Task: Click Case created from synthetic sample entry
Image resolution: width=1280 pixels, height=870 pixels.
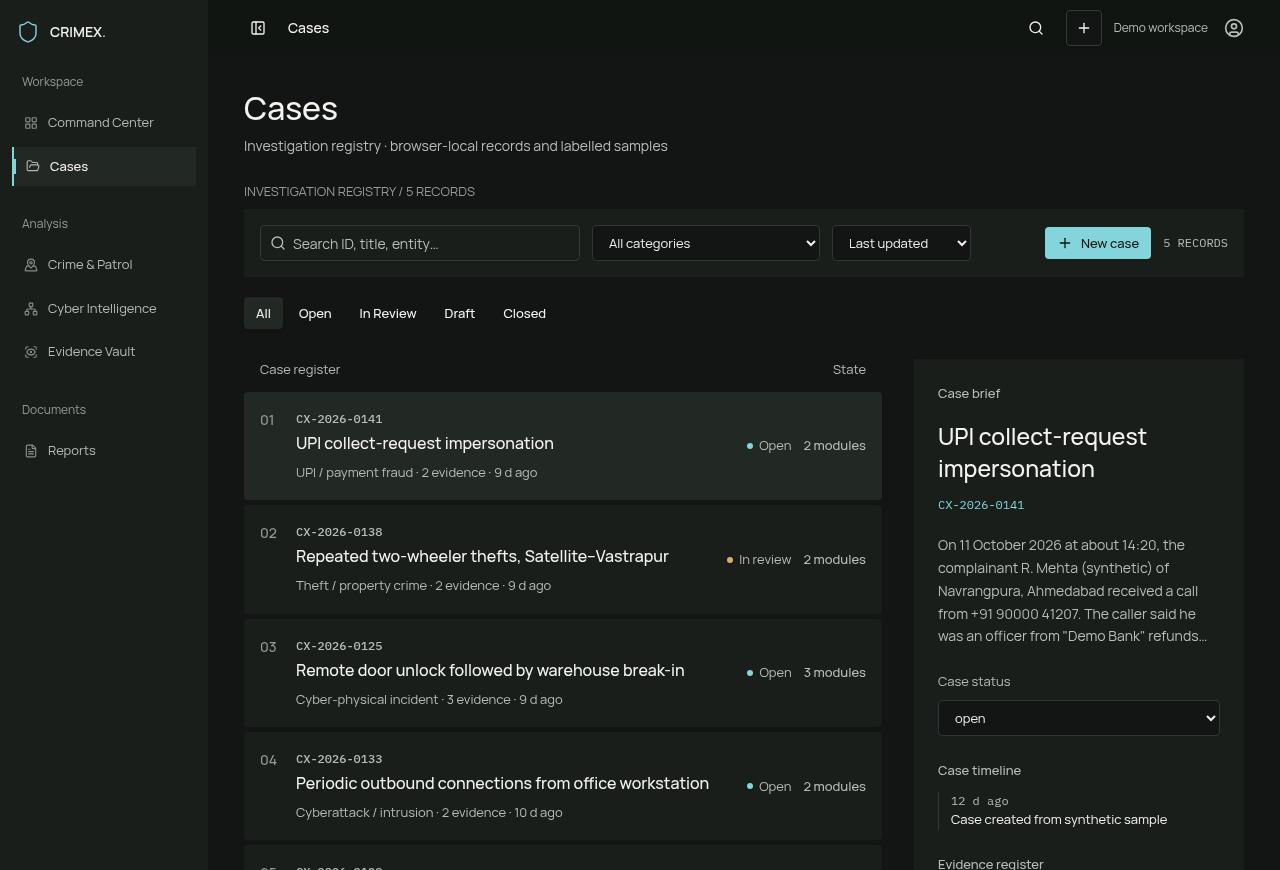Action: click(x=1059, y=819)
